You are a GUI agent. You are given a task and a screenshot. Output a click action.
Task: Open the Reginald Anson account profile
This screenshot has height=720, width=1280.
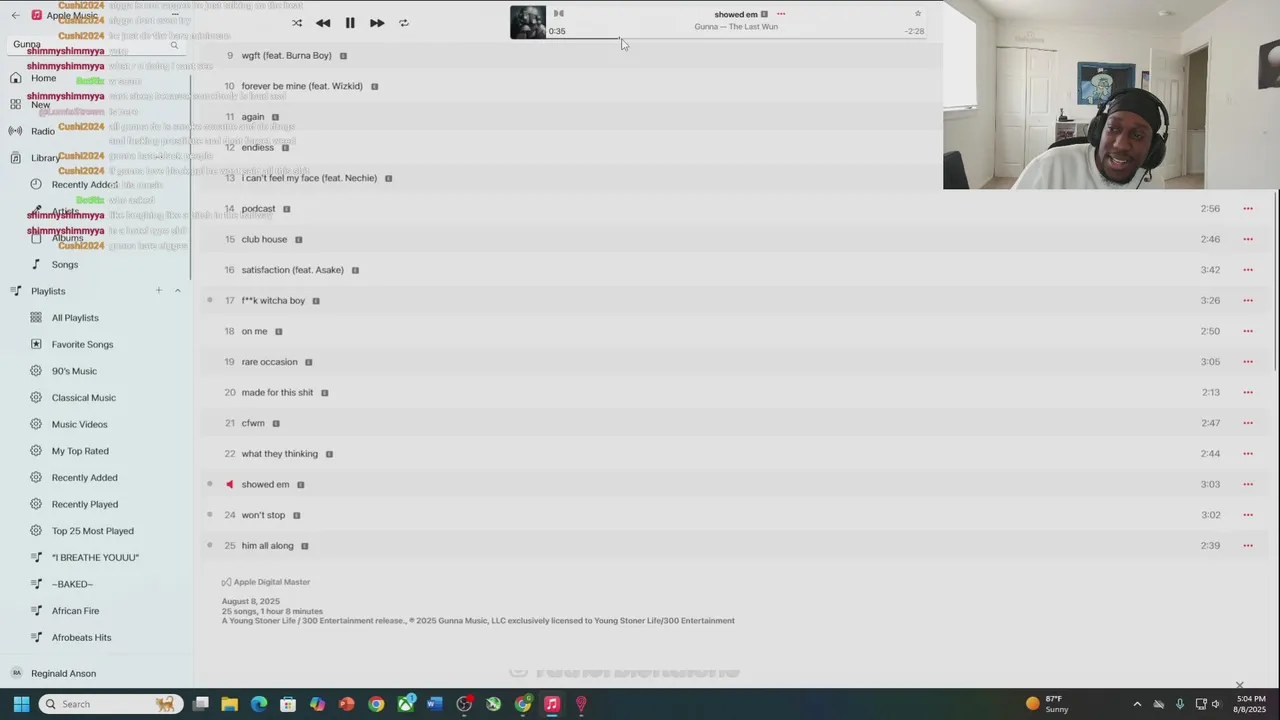coord(63,674)
